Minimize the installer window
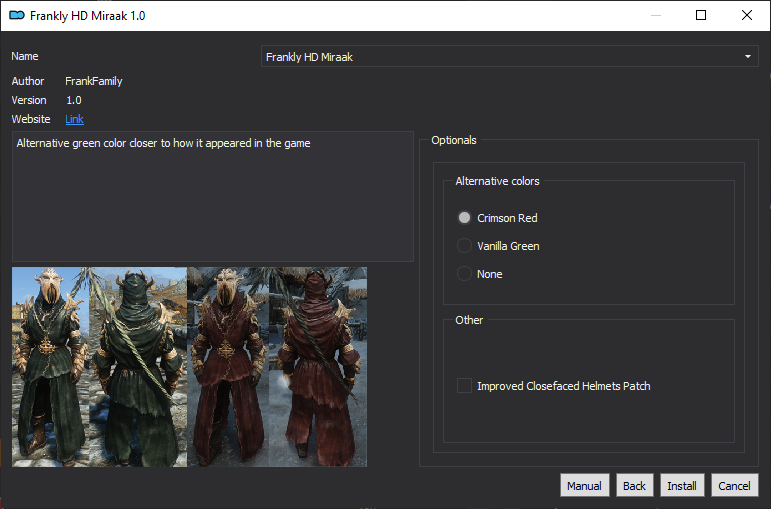The height and width of the screenshot is (509, 771). tap(656, 15)
